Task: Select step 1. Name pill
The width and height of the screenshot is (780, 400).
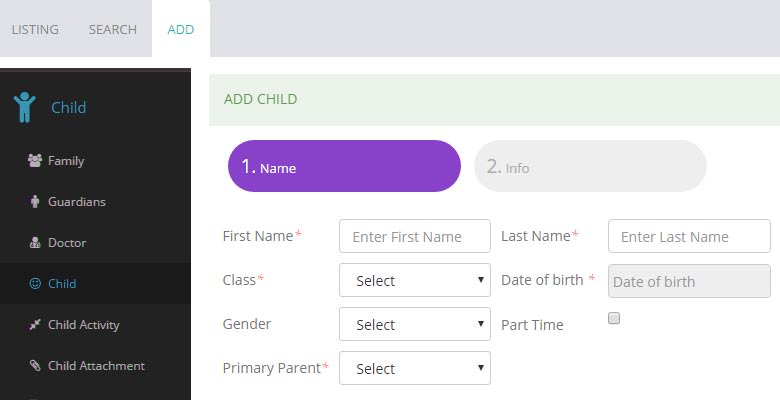Action: pos(344,166)
